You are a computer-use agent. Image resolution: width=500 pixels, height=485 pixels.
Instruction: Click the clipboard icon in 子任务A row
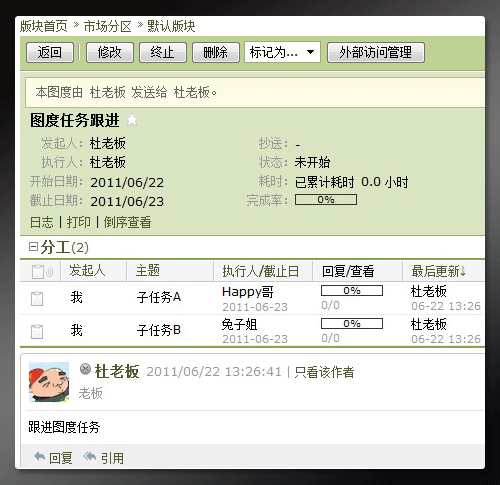37,298
